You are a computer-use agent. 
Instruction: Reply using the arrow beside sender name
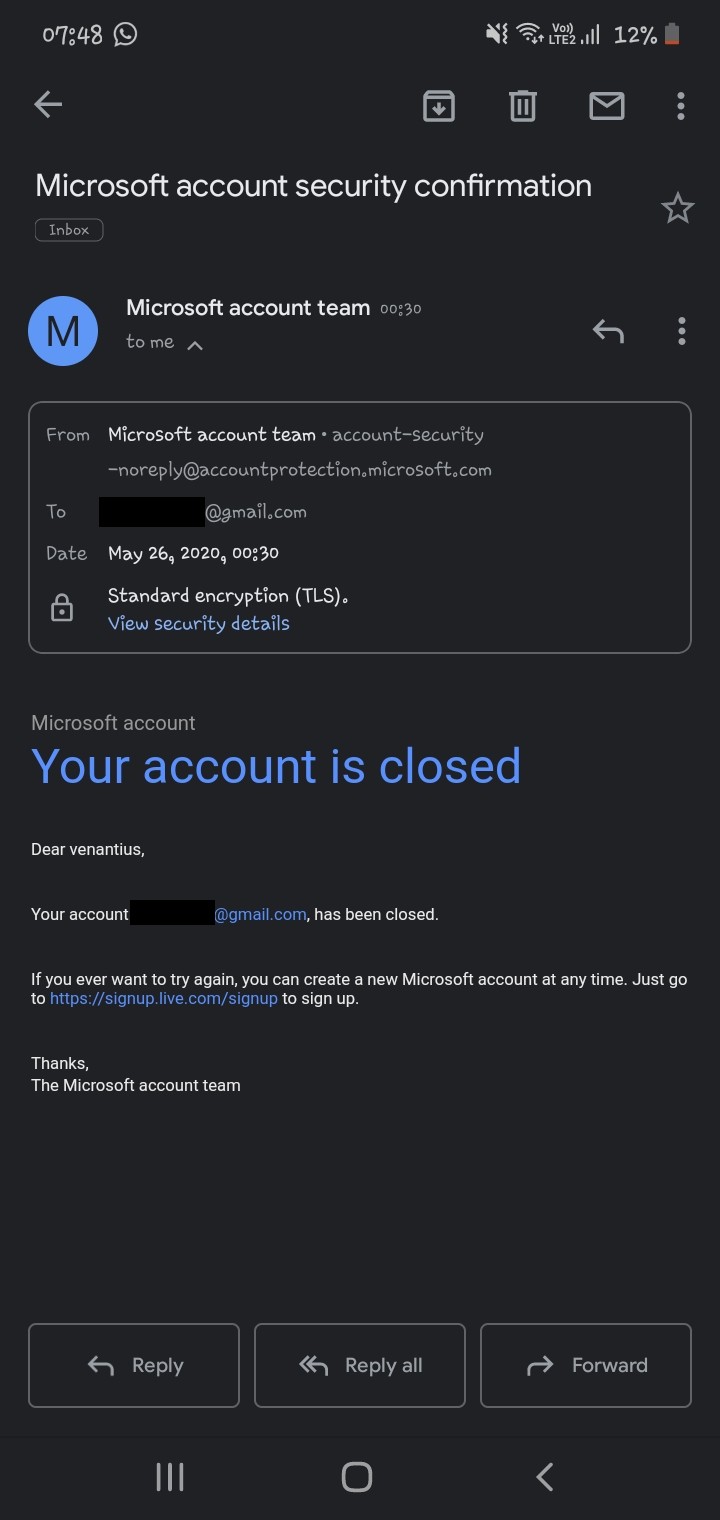tap(608, 330)
